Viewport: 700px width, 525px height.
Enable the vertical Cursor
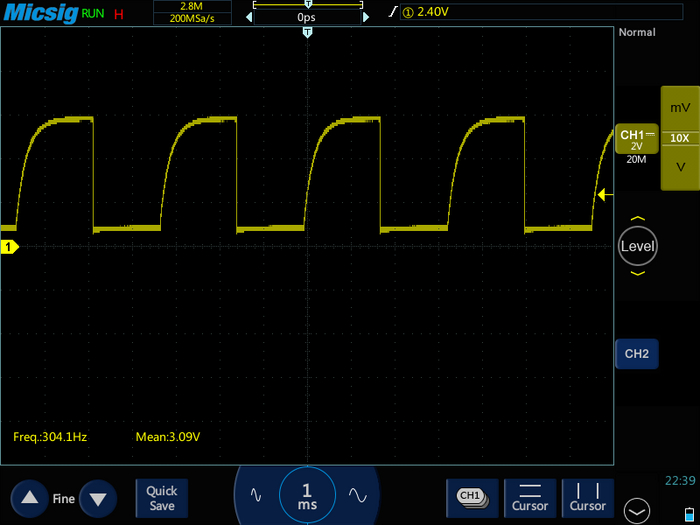point(587,497)
